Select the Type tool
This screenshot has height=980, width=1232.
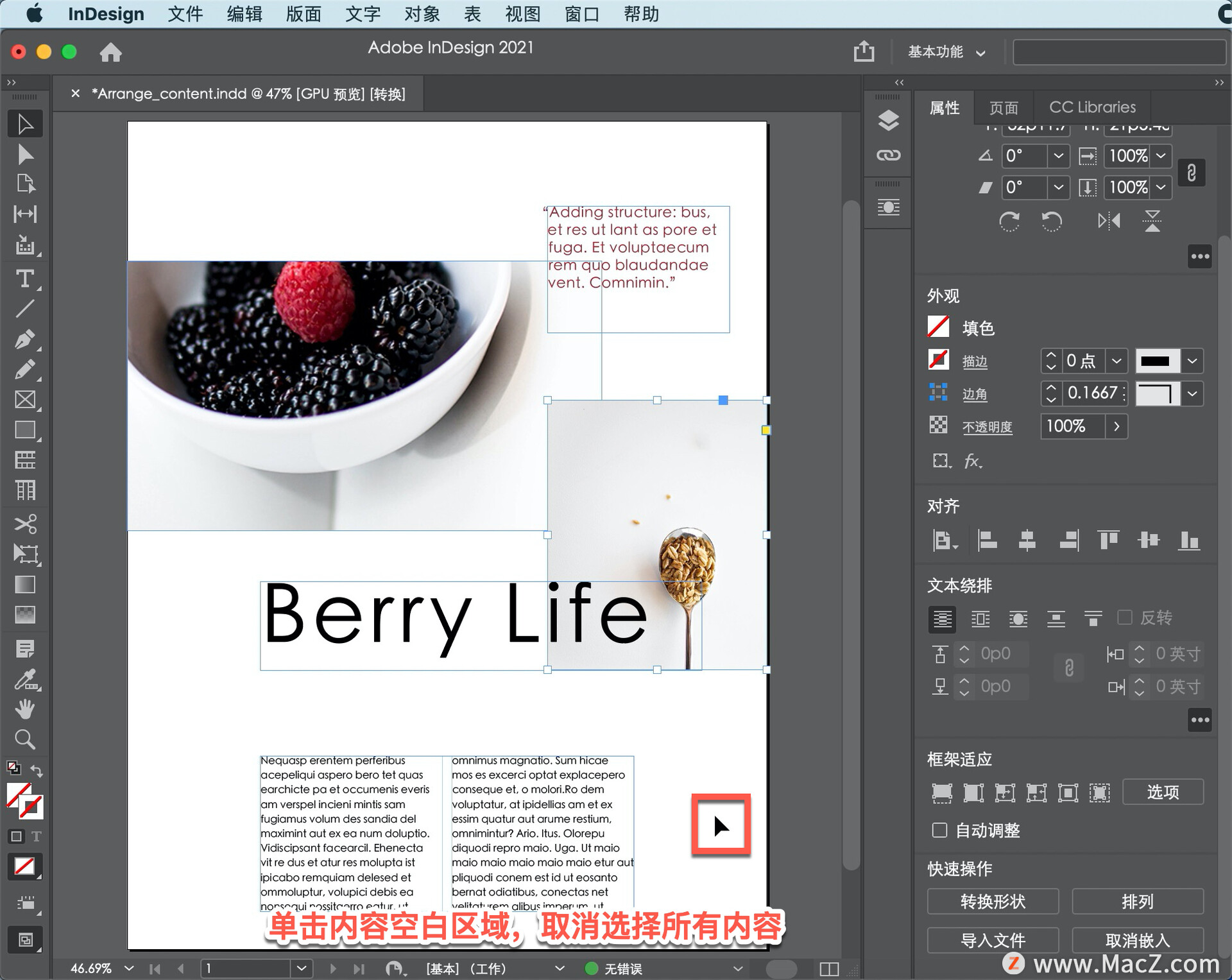point(25,279)
